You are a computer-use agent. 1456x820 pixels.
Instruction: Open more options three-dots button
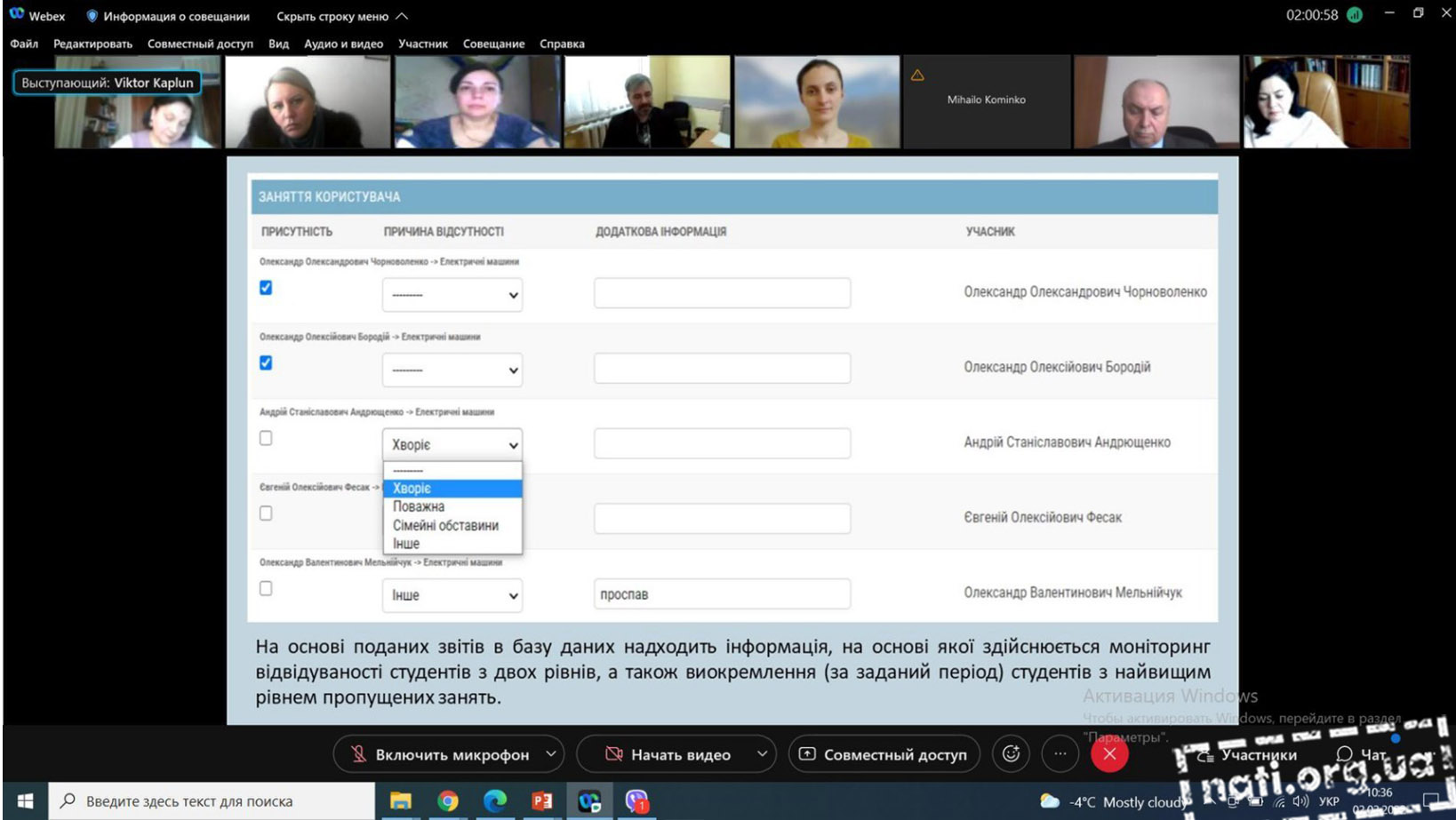(1060, 753)
